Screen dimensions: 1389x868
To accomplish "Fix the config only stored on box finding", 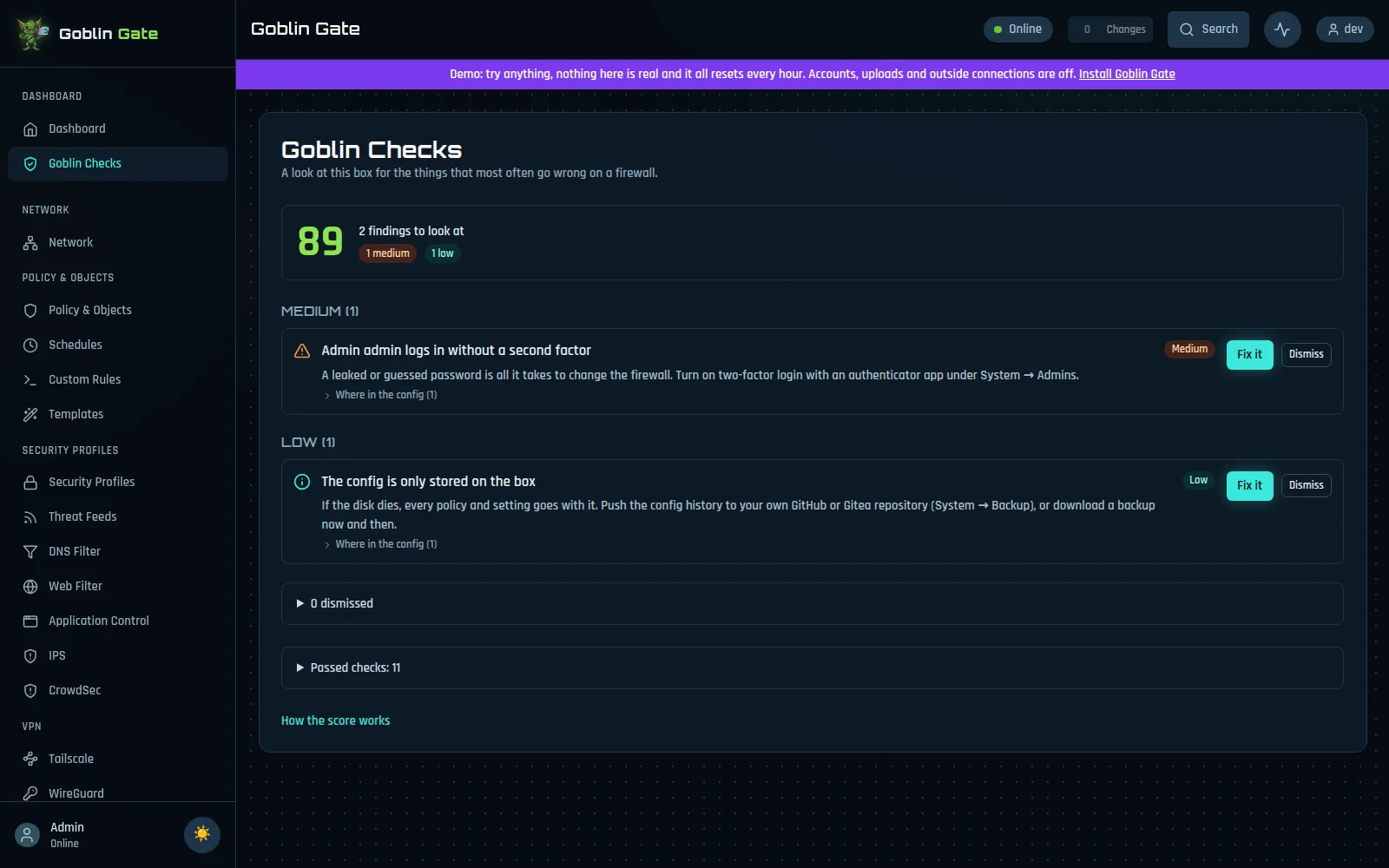I will tap(1249, 486).
